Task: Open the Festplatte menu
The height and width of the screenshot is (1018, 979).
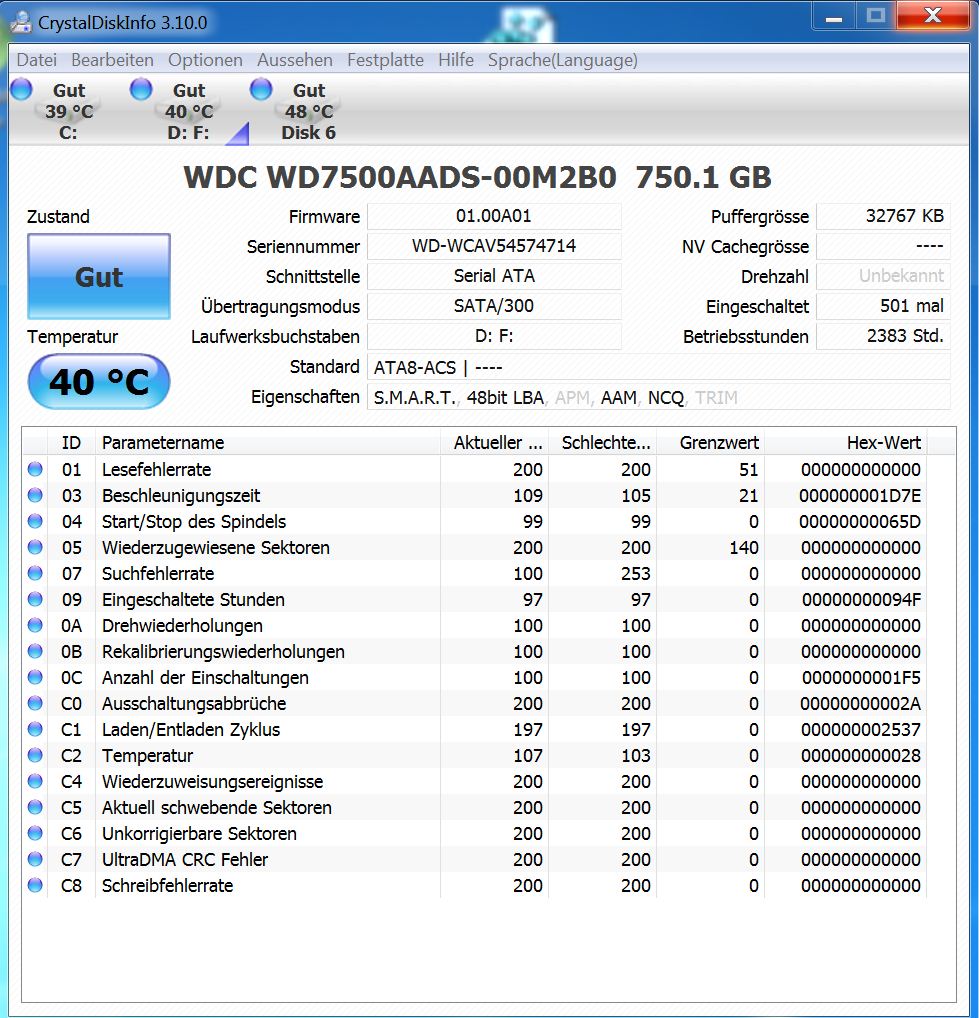Action: tap(385, 60)
